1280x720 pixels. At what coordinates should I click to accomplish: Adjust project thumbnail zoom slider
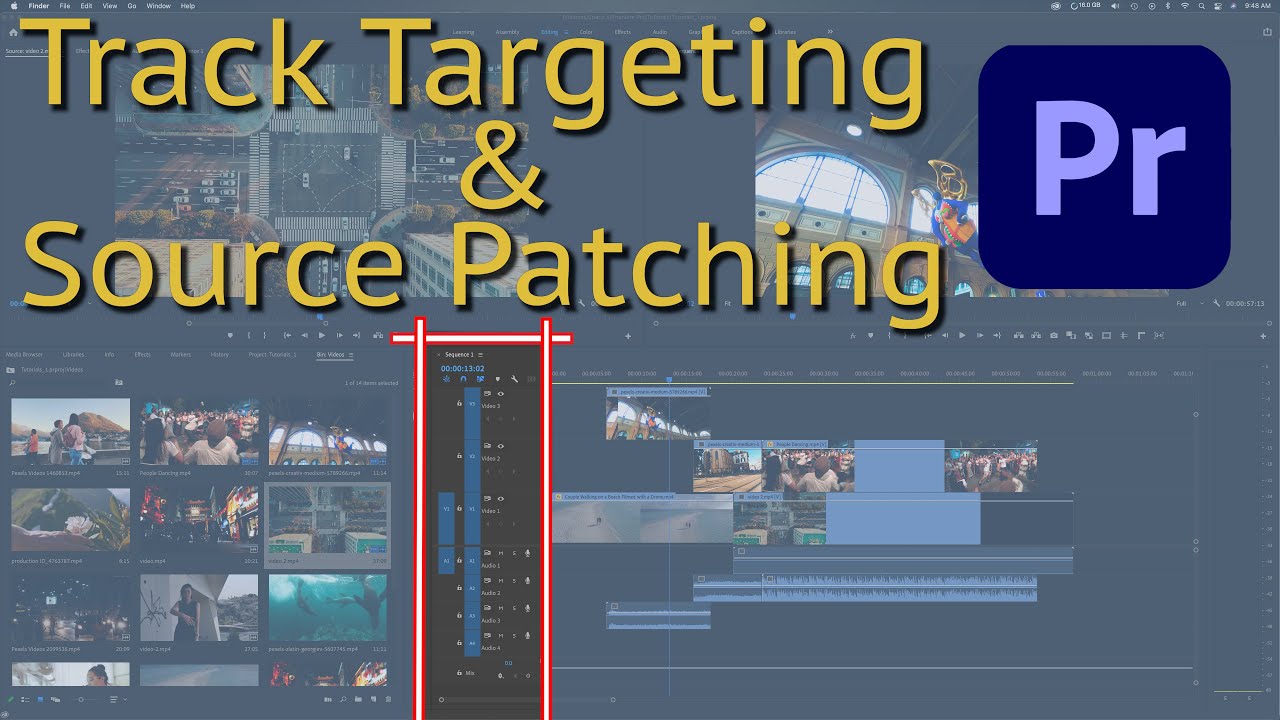(82, 699)
